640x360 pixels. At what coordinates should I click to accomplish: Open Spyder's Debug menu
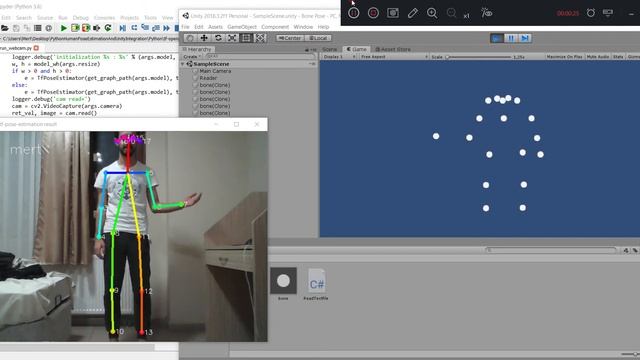click(80, 18)
